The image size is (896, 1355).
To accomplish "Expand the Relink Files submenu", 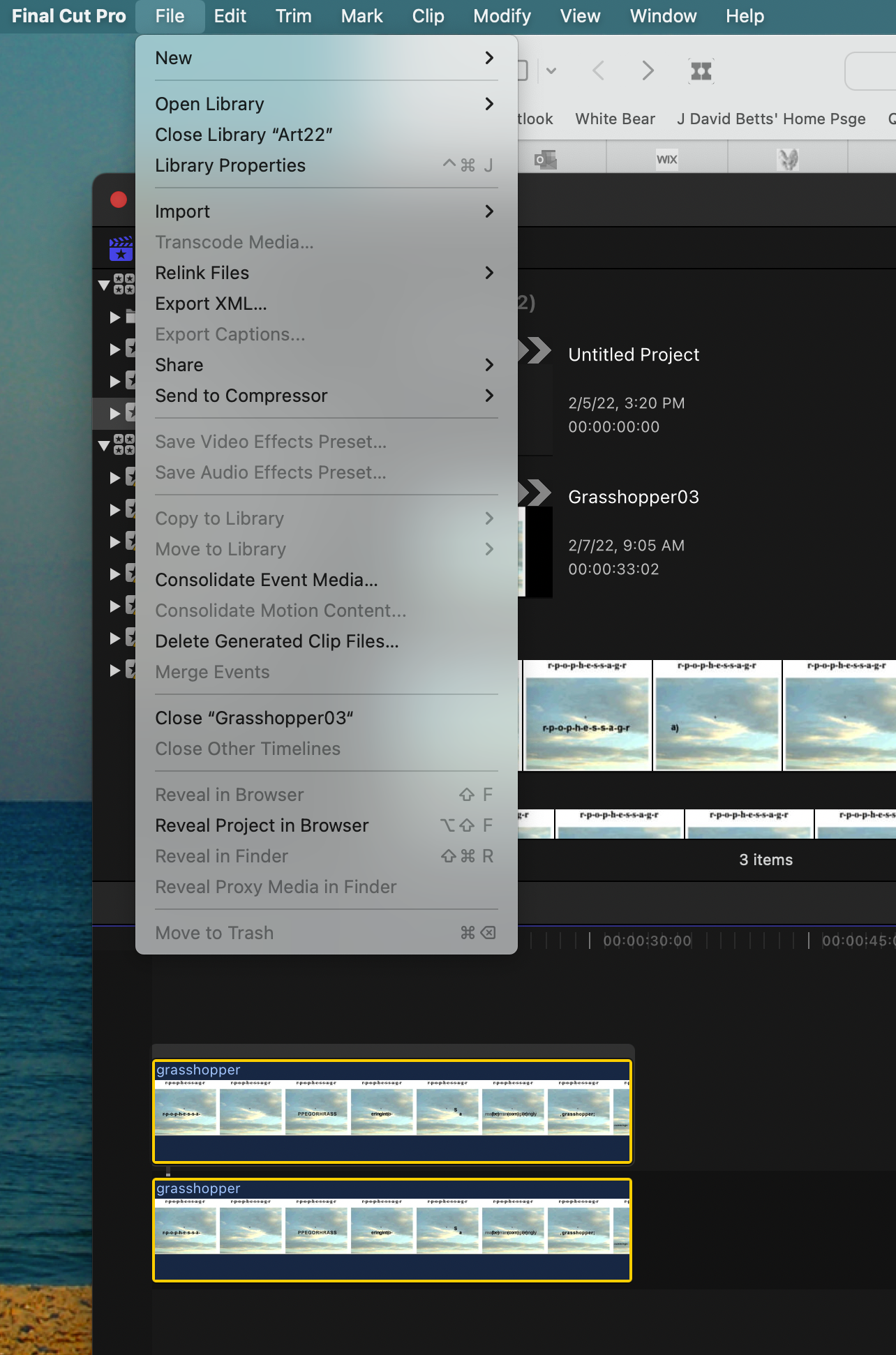I will pyautogui.click(x=326, y=273).
